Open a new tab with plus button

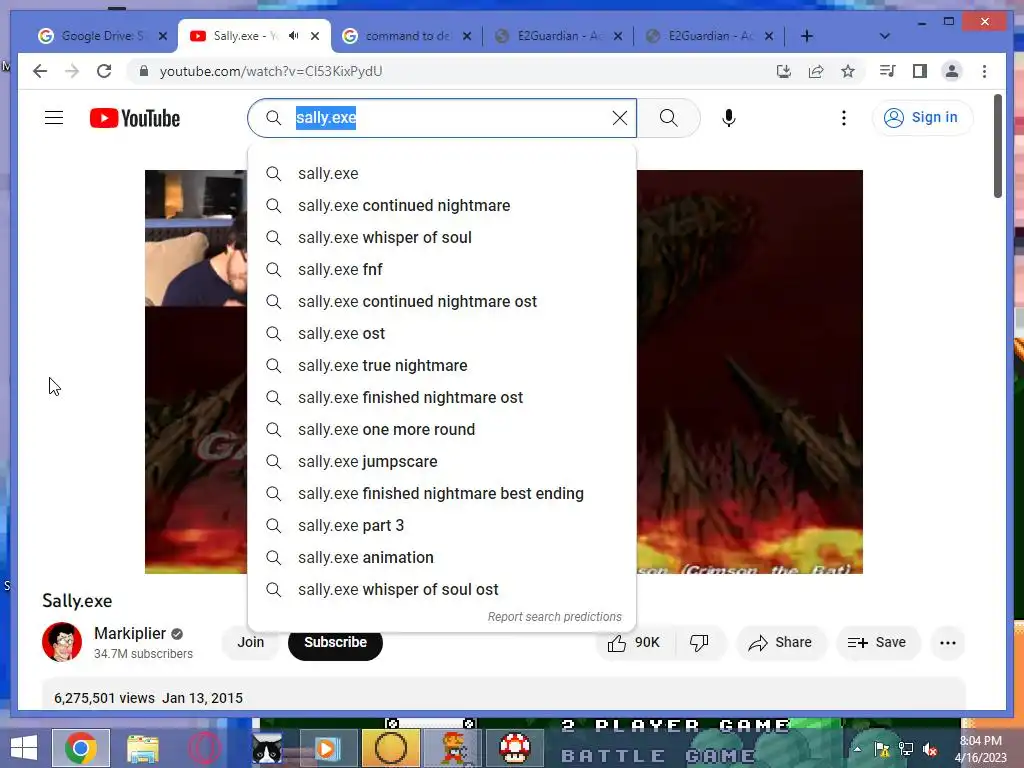807,36
